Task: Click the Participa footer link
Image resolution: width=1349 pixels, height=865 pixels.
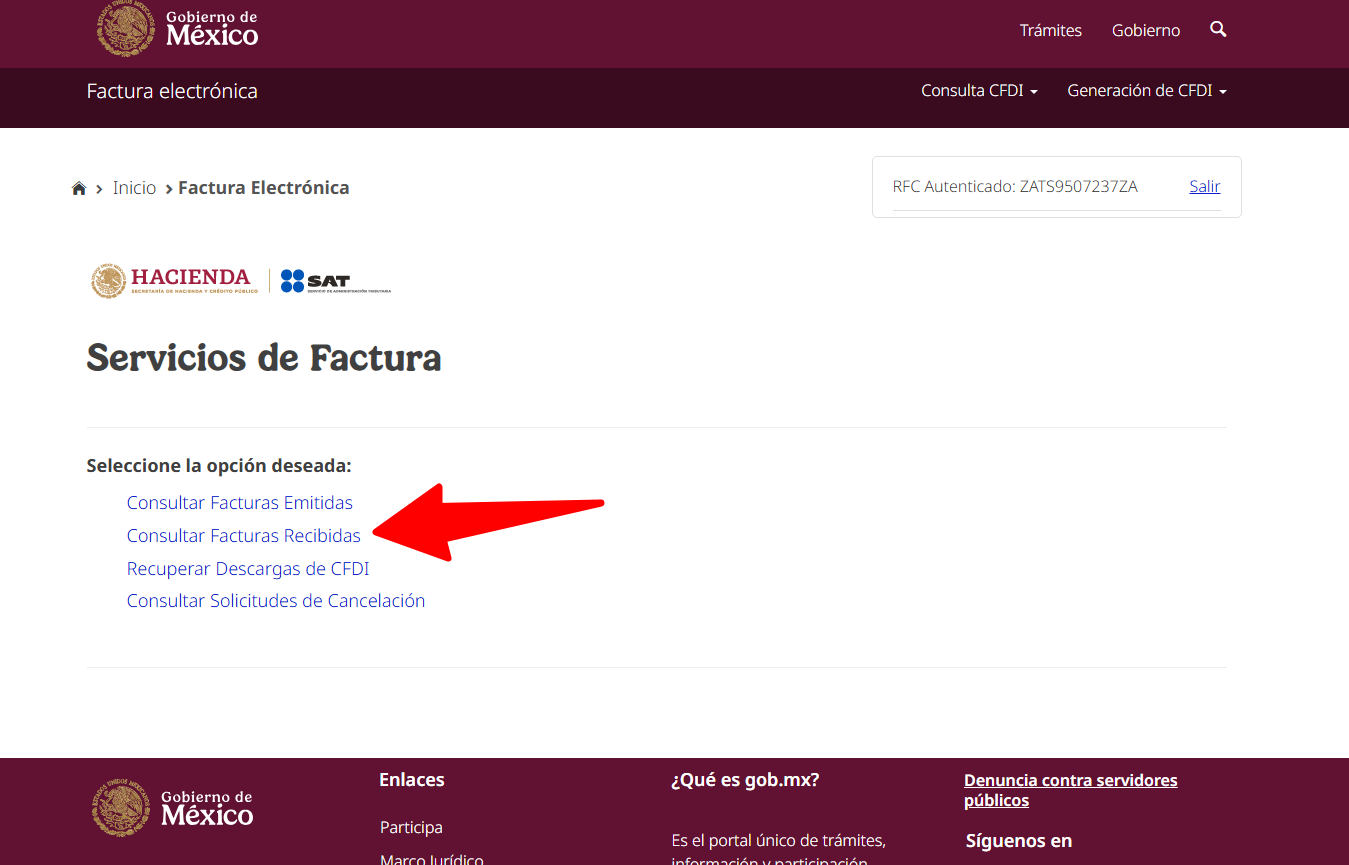Action: point(411,827)
